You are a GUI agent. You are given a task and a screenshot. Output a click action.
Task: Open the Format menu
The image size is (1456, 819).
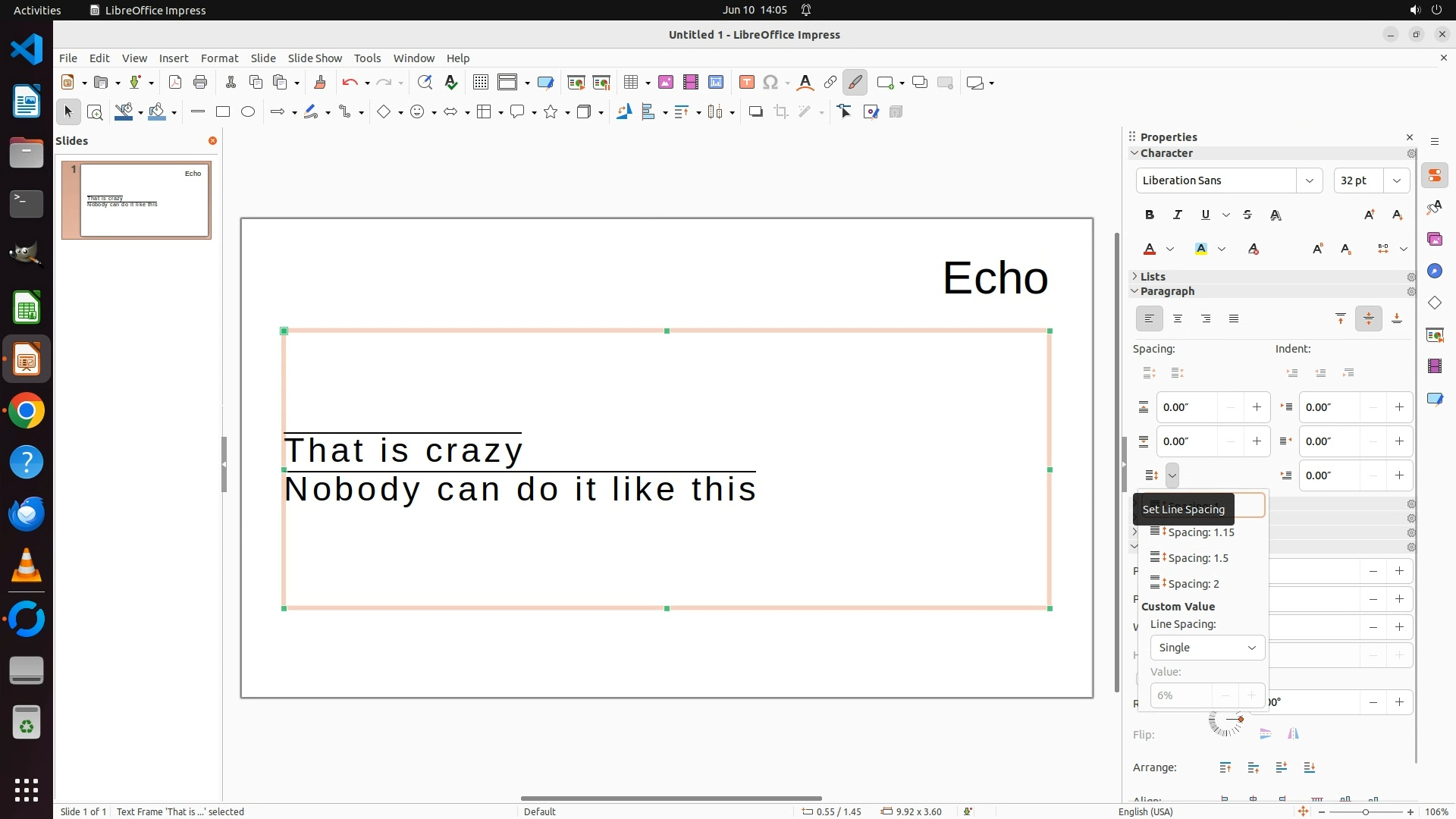tap(219, 58)
